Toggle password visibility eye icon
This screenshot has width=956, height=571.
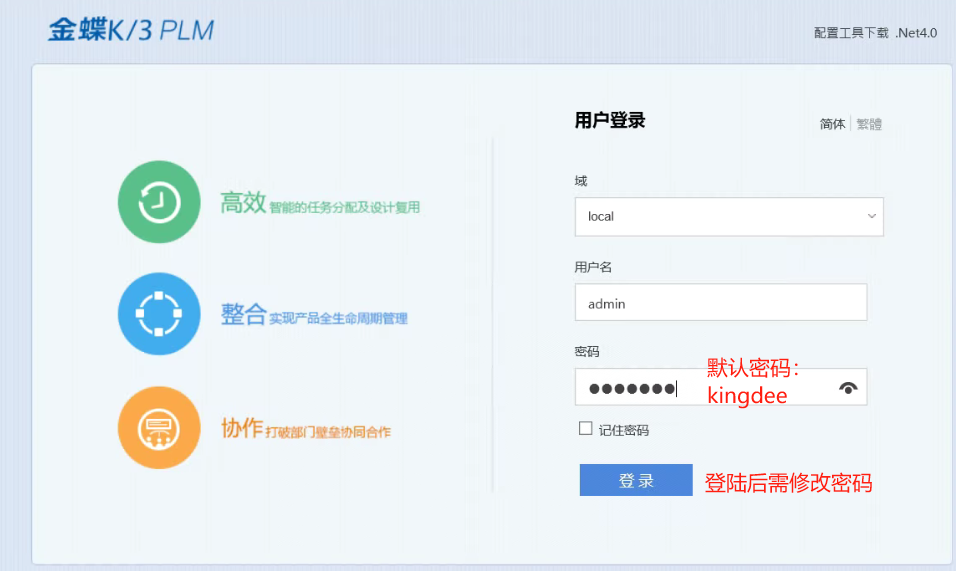point(848,388)
